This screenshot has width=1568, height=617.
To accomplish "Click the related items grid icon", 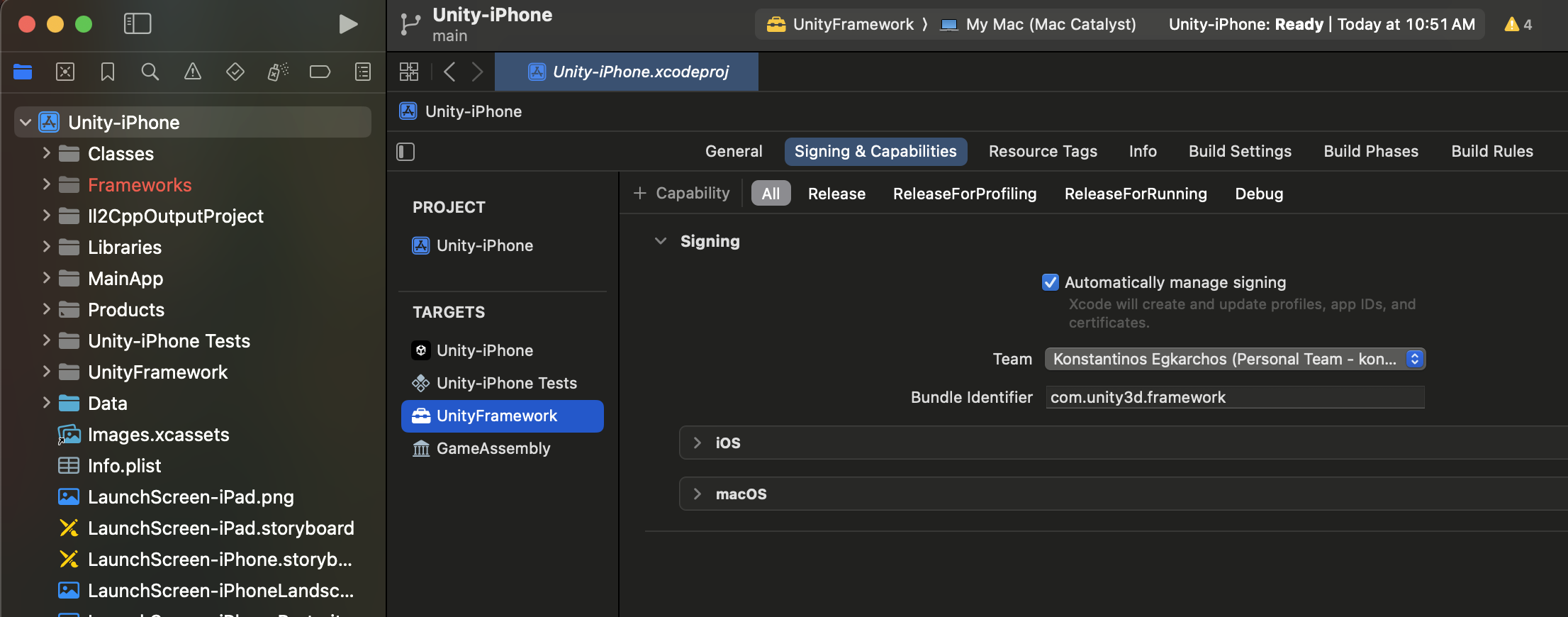I will [409, 72].
